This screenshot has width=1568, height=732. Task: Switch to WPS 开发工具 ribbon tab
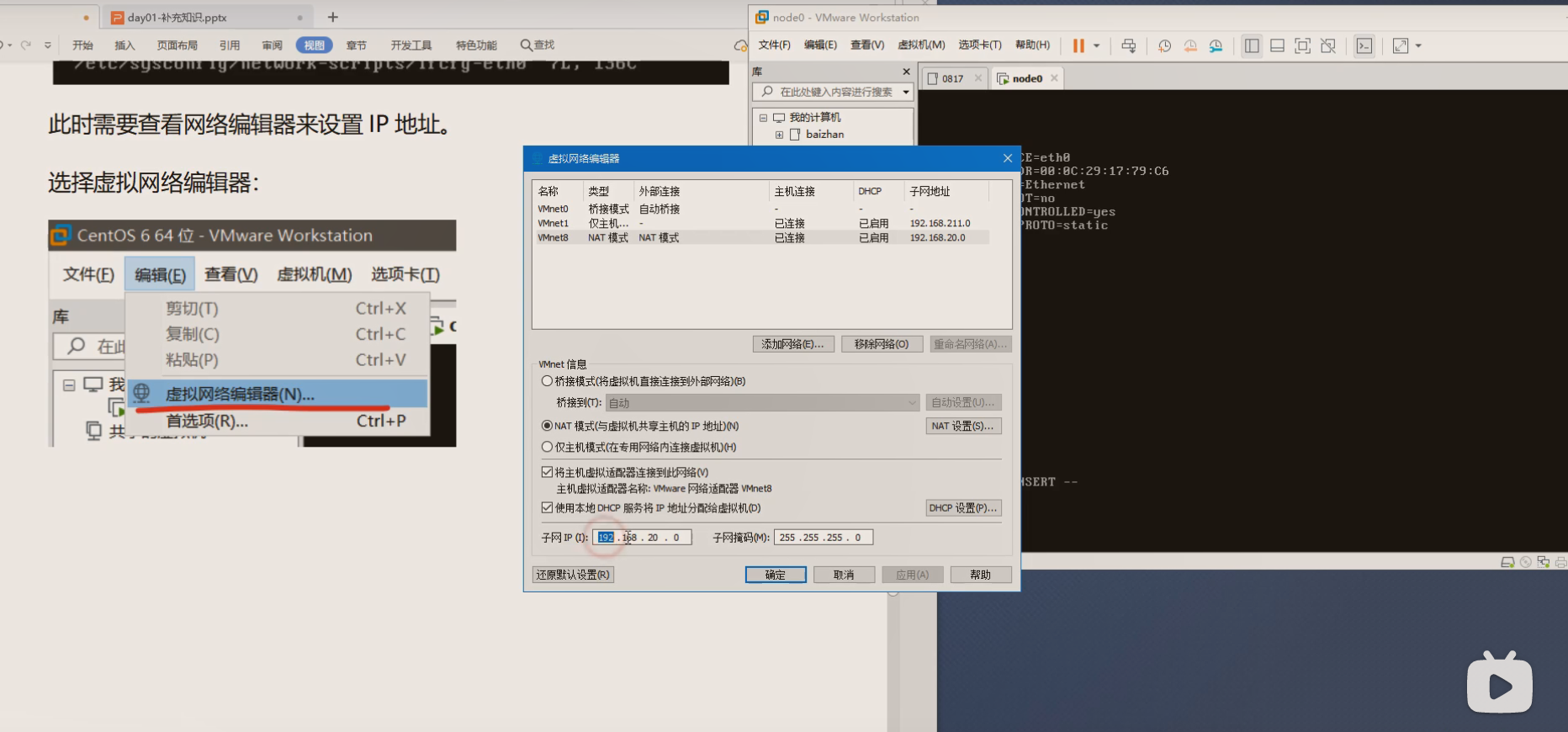pyautogui.click(x=411, y=45)
